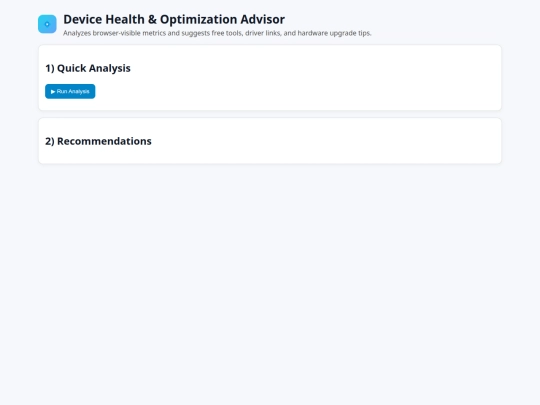Click the '2)' number of Recommendations

(50, 141)
